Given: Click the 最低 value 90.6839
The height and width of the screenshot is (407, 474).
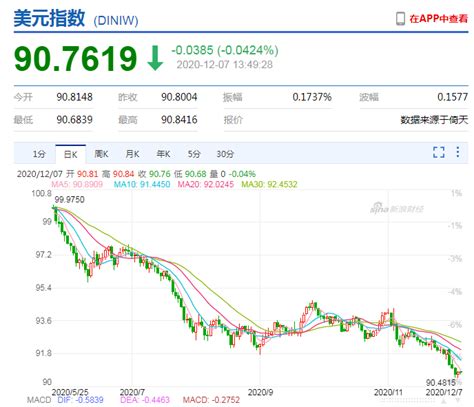Looking at the screenshot, I should pos(74,119).
